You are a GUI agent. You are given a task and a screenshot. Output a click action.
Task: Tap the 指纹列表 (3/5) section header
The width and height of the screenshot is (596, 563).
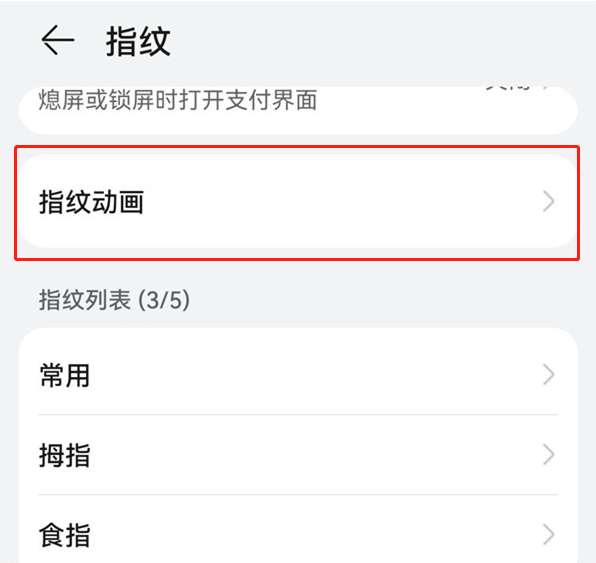(114, 300)
